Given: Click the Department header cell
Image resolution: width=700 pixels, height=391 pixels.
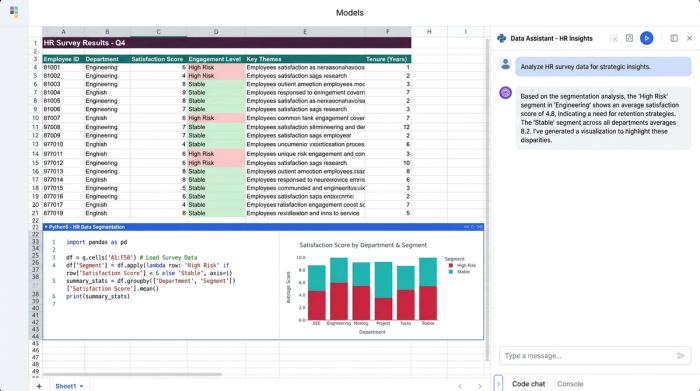Looking at the screenshot, I should click(x=107, y=59).
